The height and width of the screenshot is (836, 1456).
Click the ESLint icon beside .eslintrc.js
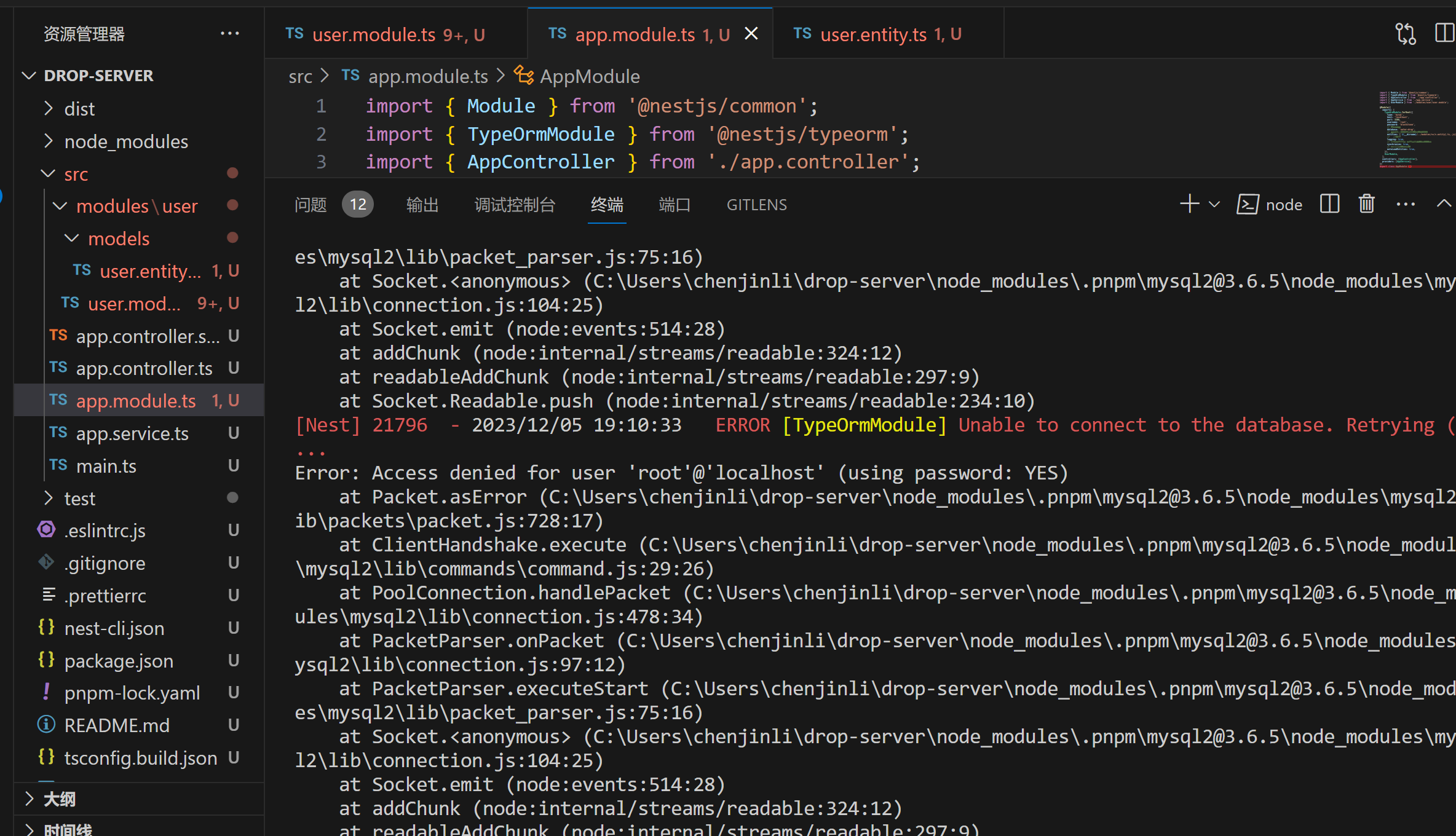[46, 530]
